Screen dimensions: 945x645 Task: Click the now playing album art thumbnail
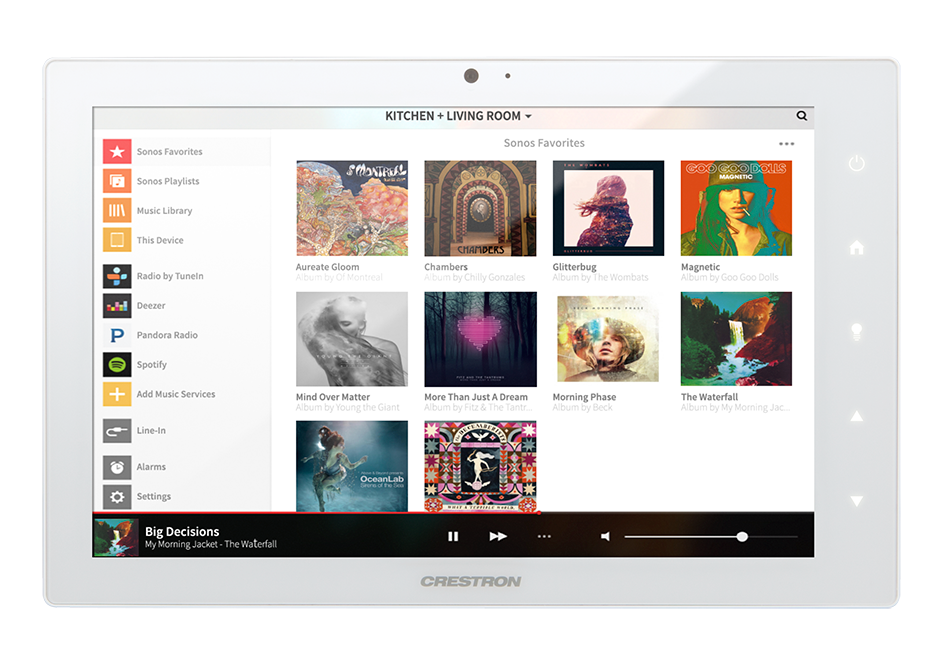[116, 536]
